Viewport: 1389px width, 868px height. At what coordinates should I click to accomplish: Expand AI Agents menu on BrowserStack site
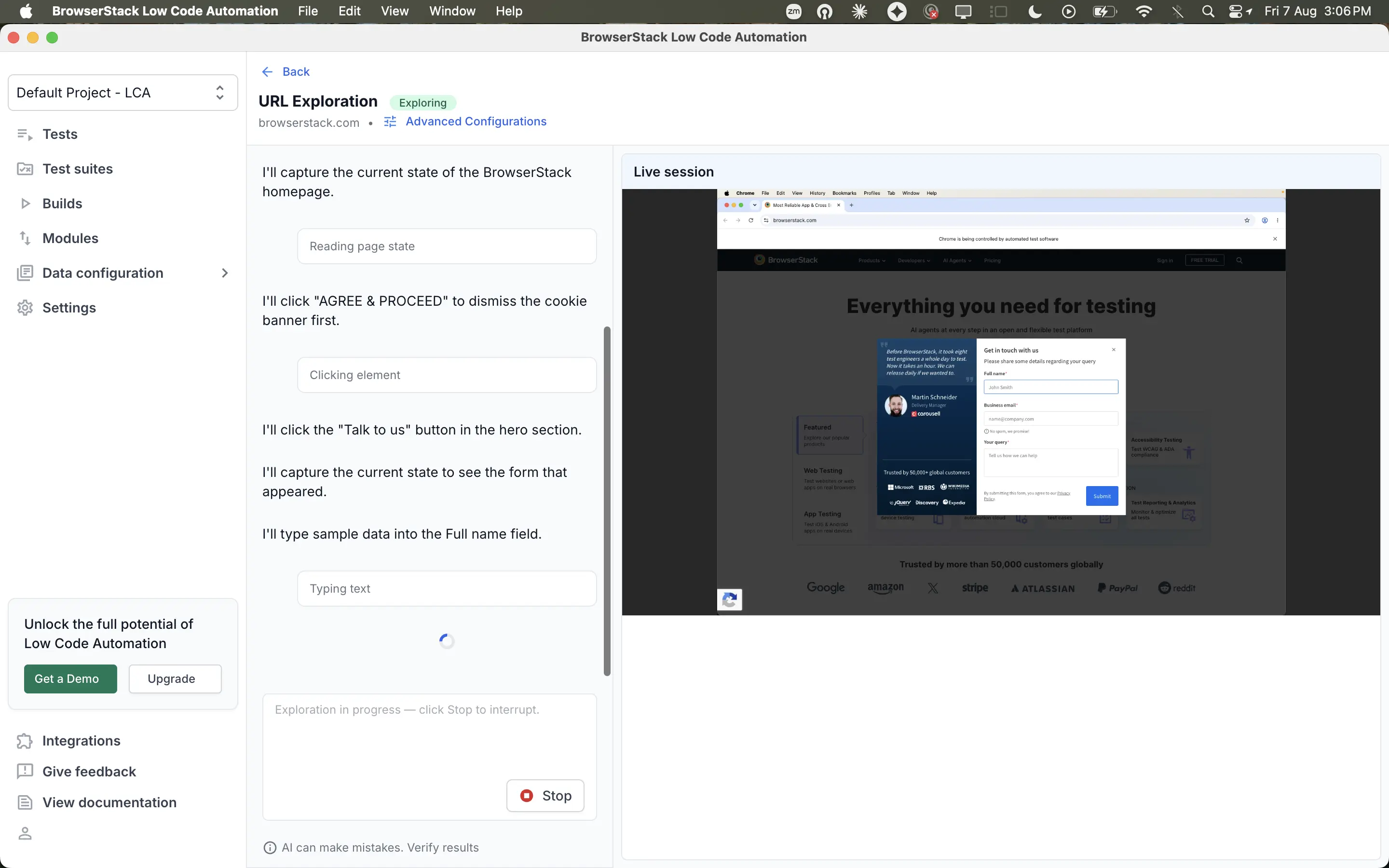(x=957, y=260)
